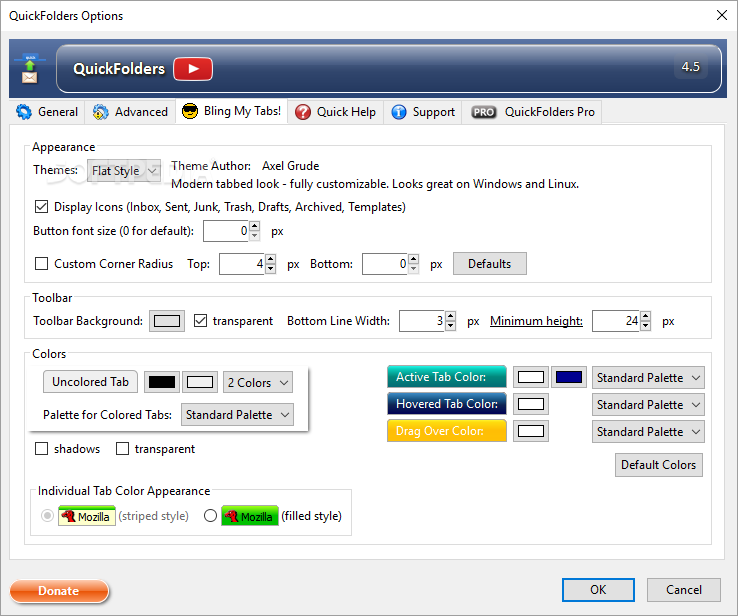Pick the dark blue Active Tab swatch
This screenshot has height=616, width=738.
(569, 377)
